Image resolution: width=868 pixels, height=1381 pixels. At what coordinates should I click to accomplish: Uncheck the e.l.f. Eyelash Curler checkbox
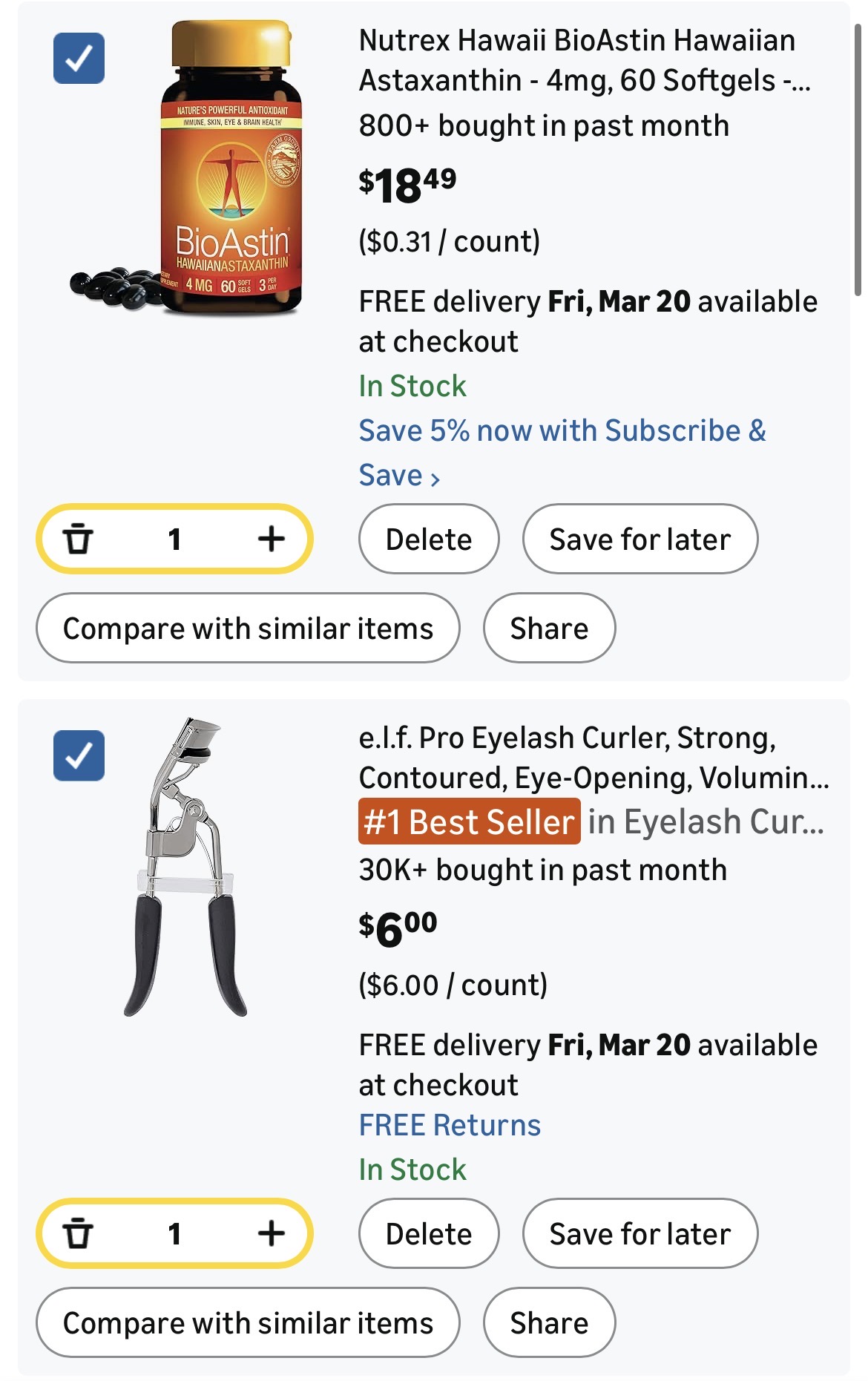pos(79,755)
